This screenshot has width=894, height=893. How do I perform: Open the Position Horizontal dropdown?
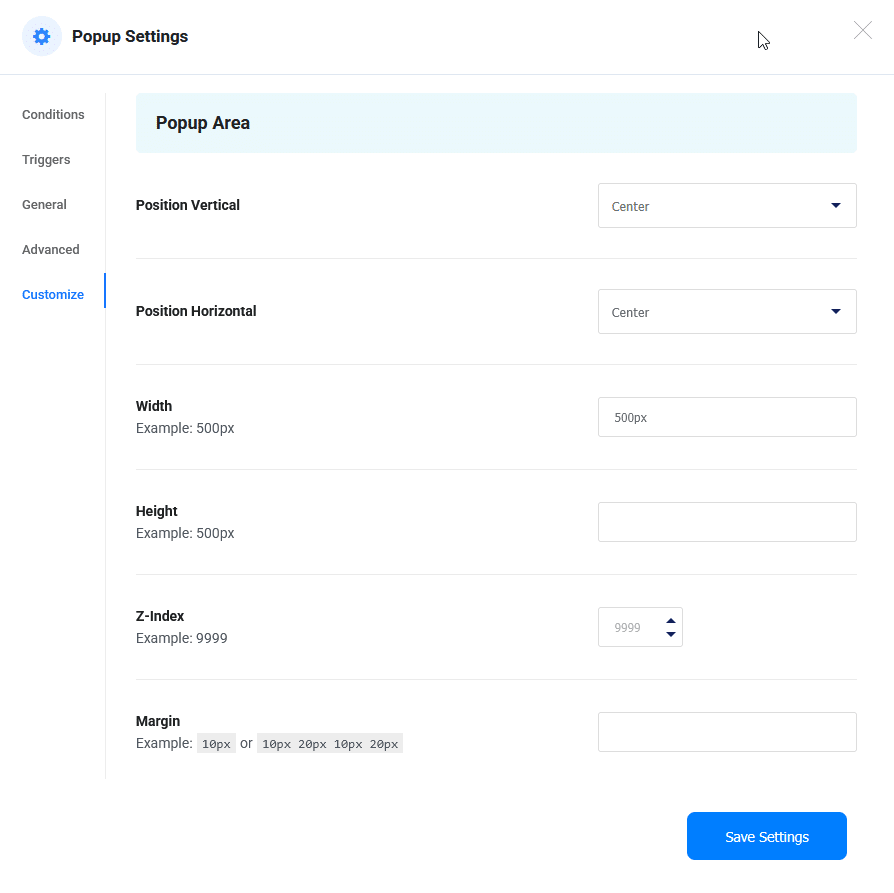pos(727,311)
